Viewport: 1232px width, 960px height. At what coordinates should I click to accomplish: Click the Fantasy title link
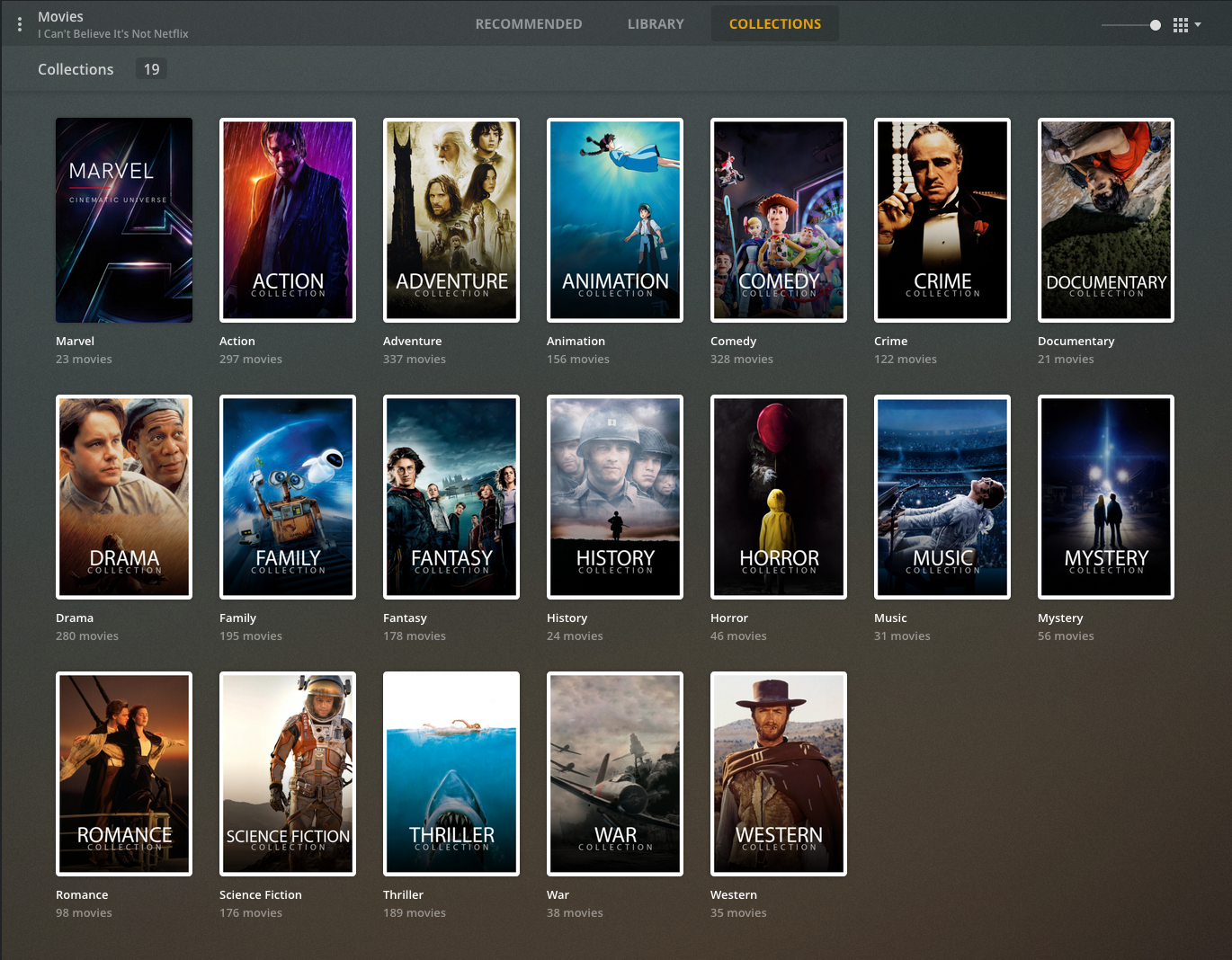pos(405,618)
